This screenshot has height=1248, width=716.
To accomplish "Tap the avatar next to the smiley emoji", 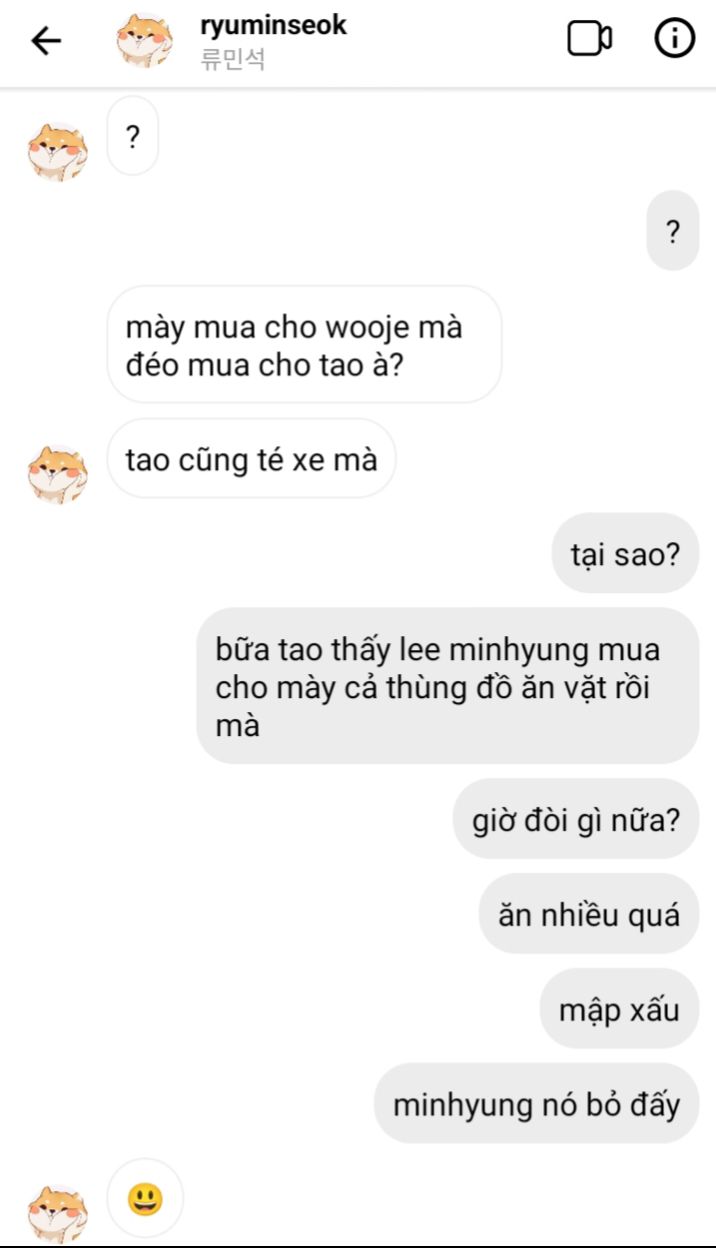I will [58, 1214].
